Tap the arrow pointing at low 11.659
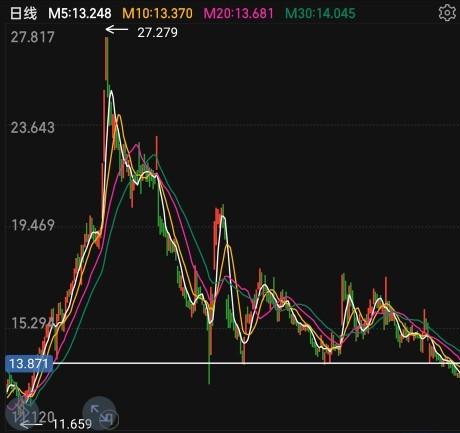 click(31, 424)
